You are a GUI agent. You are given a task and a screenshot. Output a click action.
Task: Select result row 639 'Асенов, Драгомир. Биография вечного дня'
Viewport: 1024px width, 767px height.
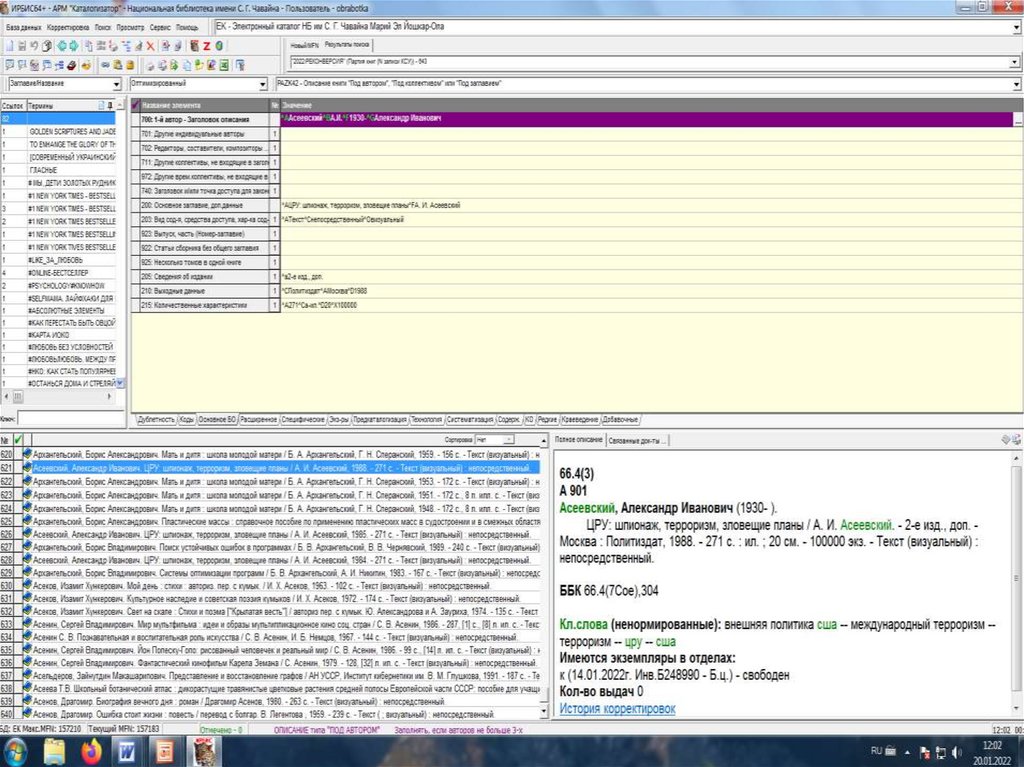(281, 701)
